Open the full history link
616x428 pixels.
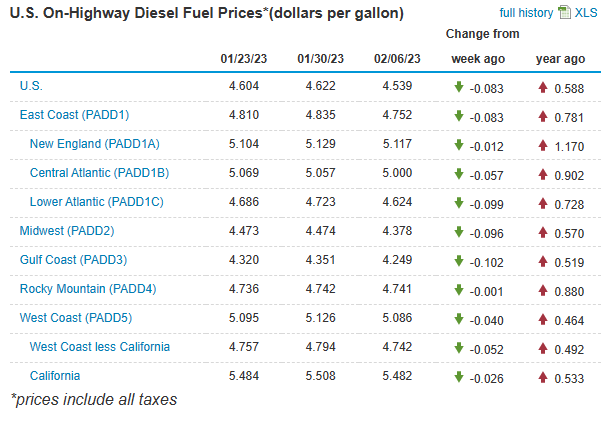(525, 13)
